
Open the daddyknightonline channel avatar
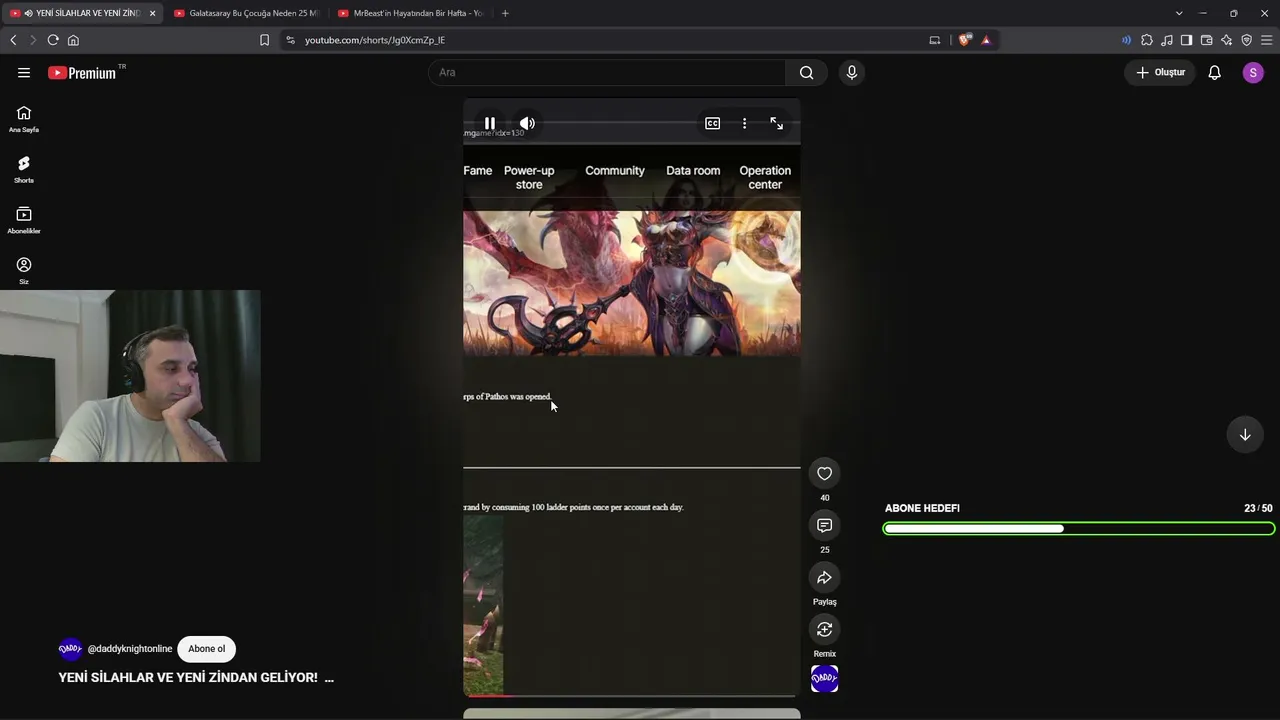(x=70, y=649)
